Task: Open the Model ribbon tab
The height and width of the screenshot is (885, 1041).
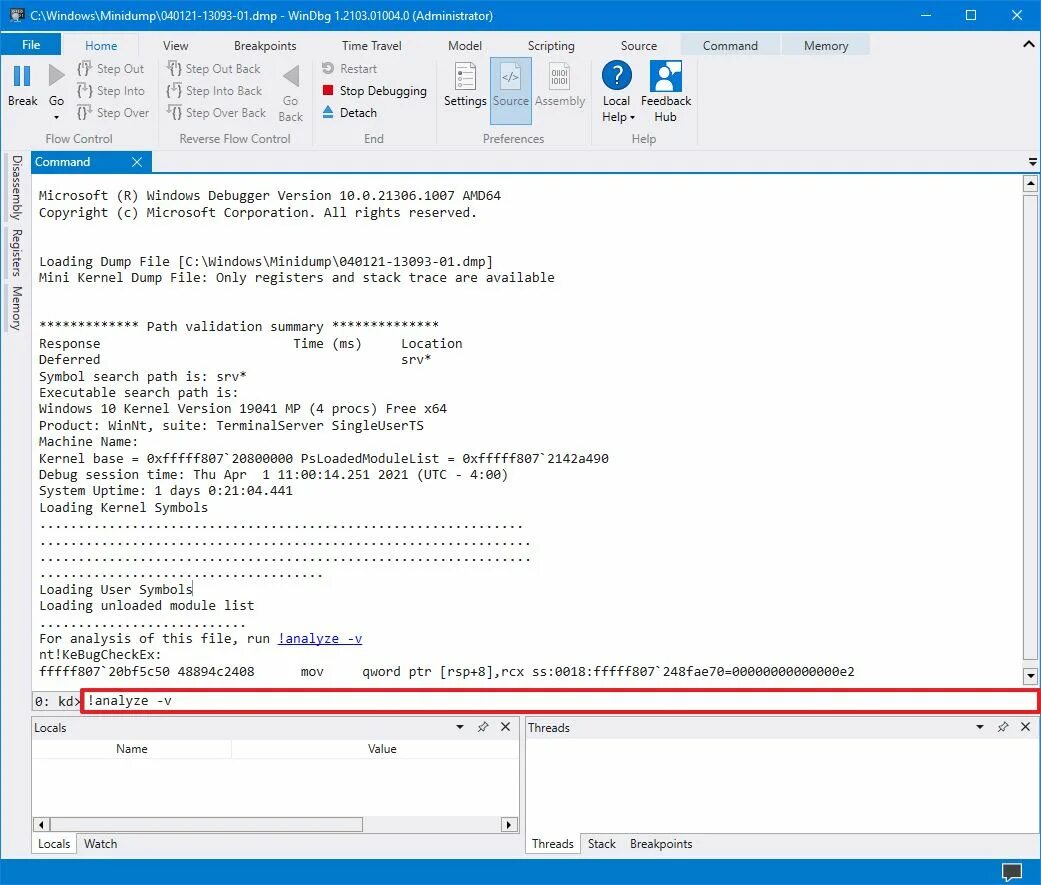Action: 465,45
